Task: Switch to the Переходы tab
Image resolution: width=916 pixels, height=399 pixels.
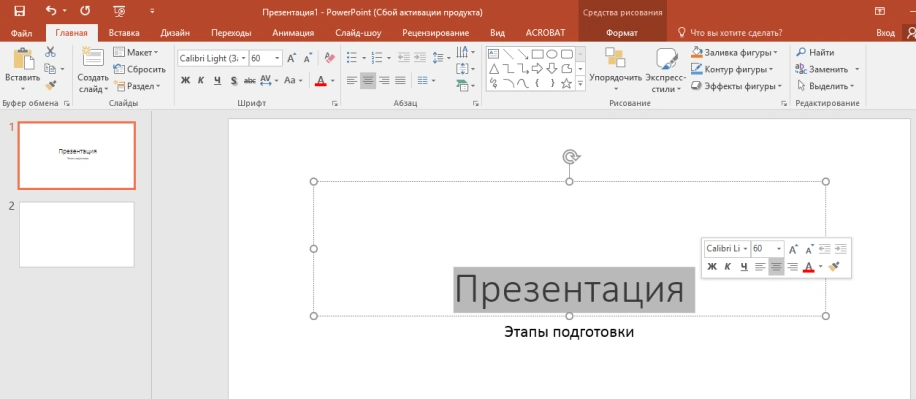Action: click(x=231, y=33)
